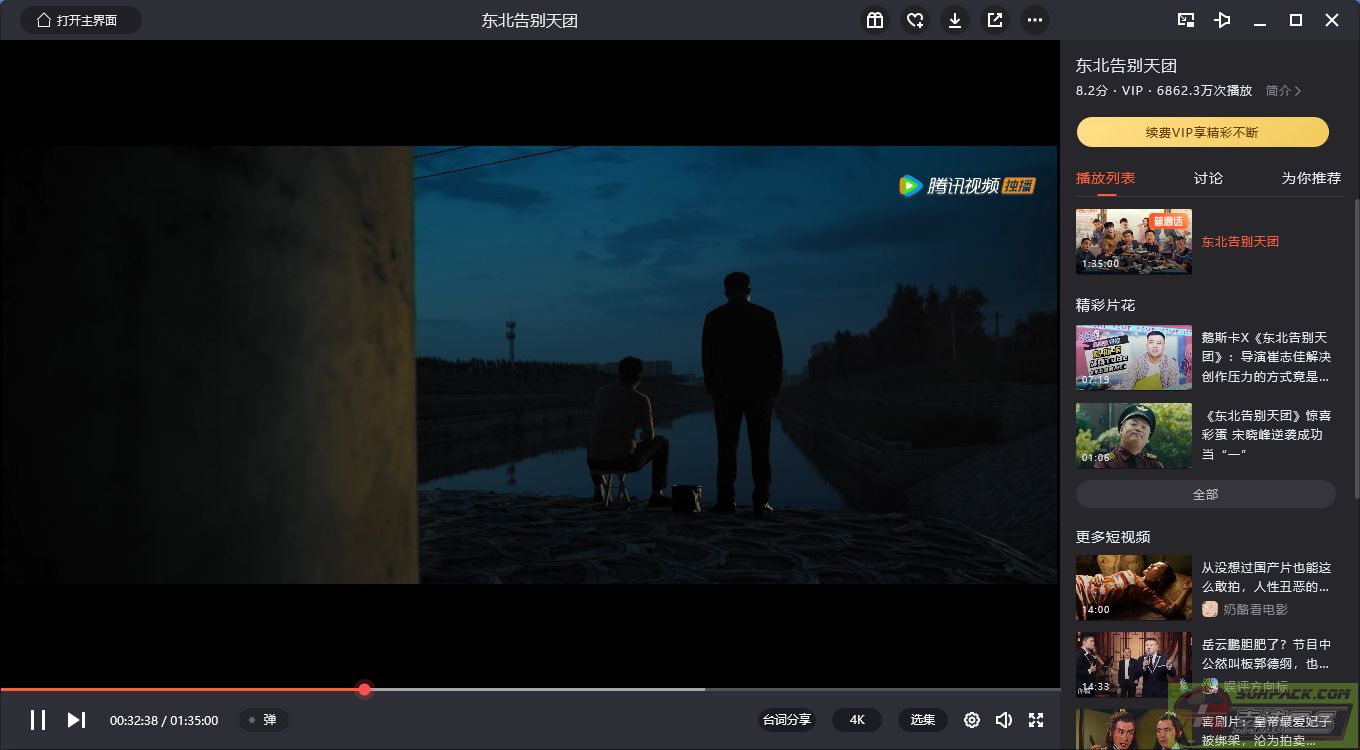Click the 《东北告别天团》惊喜彩蛋 clip title text
The width and height of the screenshot is (1360, 750).
(1266, 435)
